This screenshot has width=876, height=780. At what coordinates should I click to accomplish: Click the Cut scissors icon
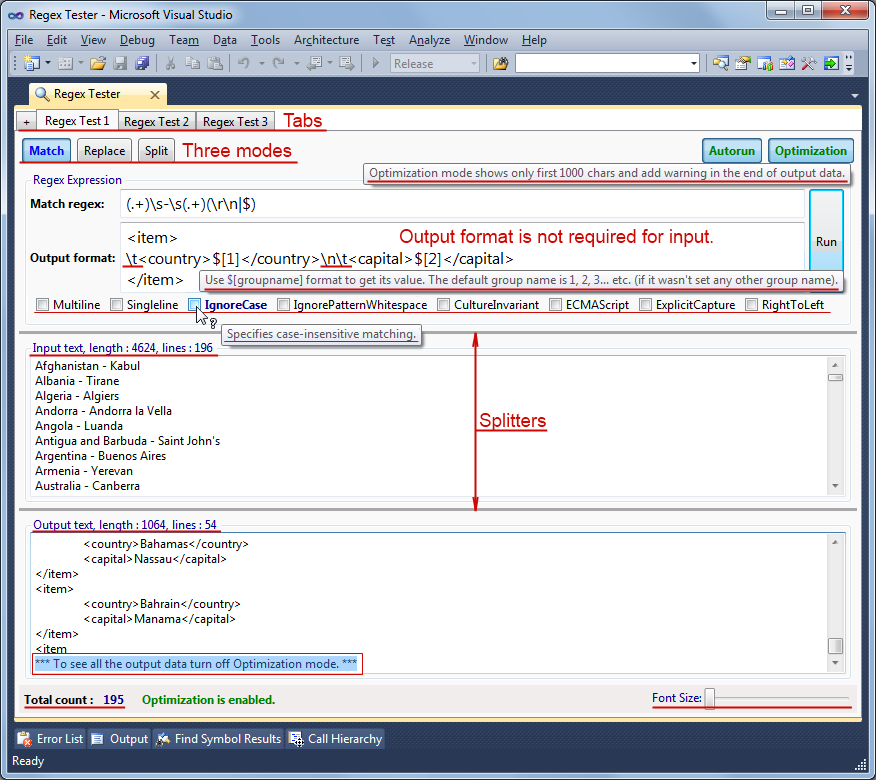(x=171, y=63)
